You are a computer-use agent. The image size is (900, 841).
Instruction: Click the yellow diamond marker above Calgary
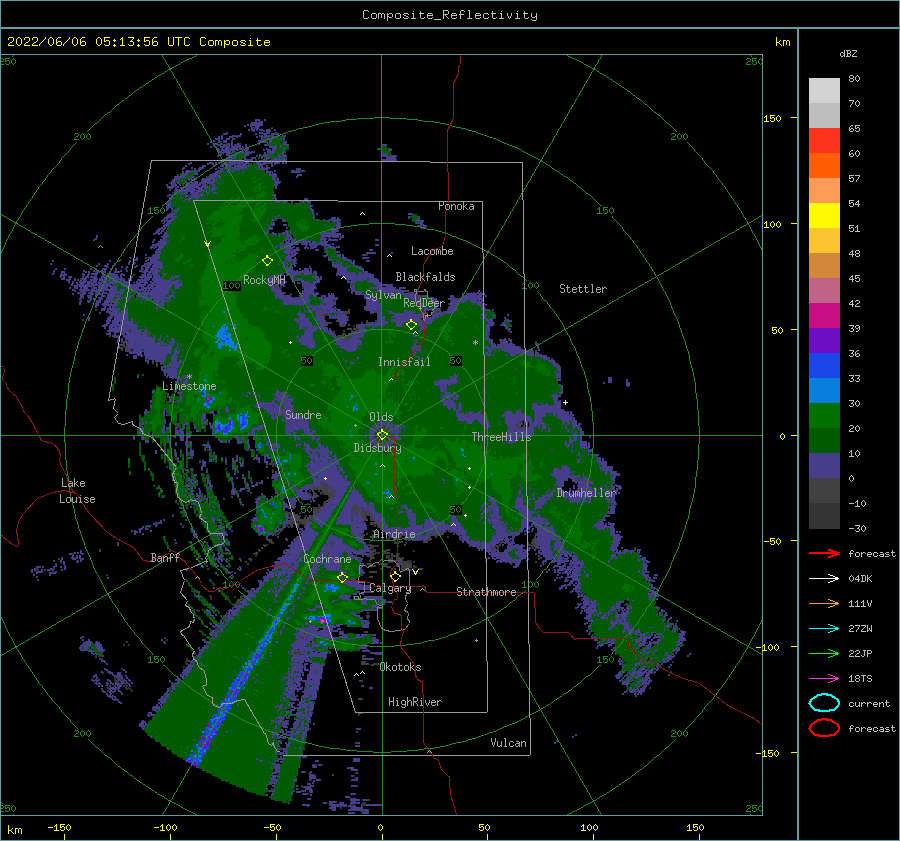(395, 575)
